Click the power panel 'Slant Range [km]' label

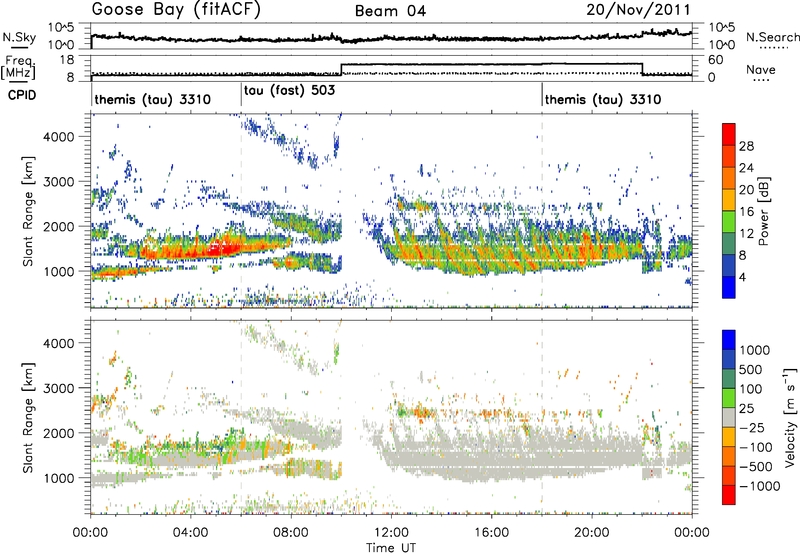pos(28,211)
